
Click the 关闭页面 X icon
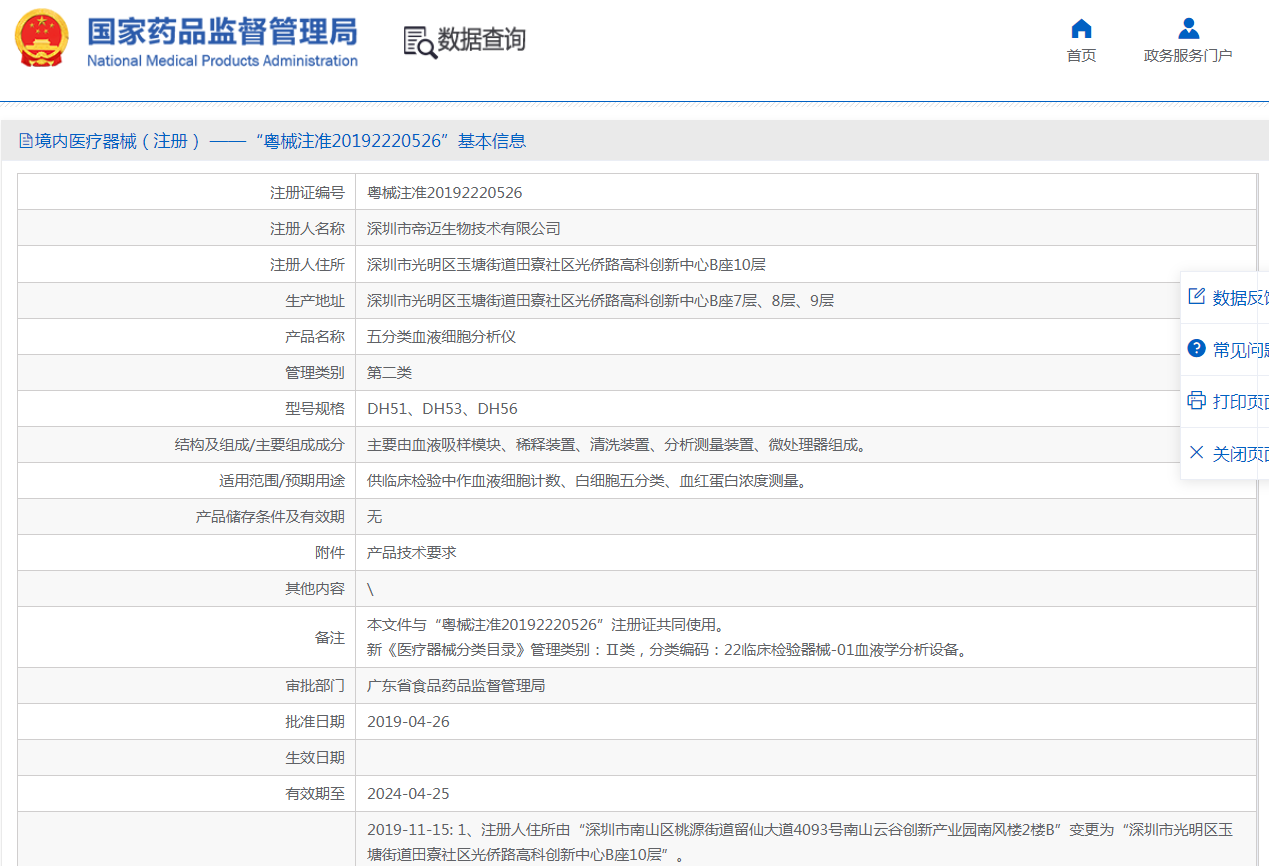1196,453
